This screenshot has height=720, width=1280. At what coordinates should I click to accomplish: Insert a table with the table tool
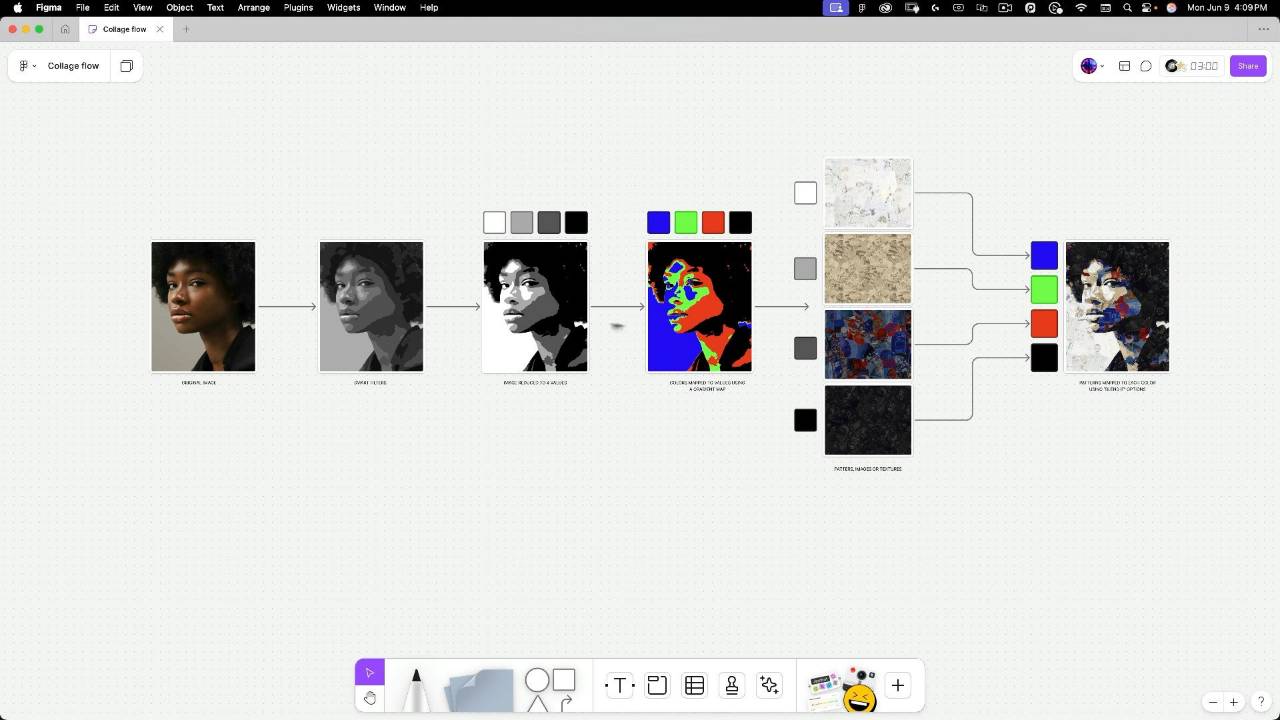click(x=694, y=685)
